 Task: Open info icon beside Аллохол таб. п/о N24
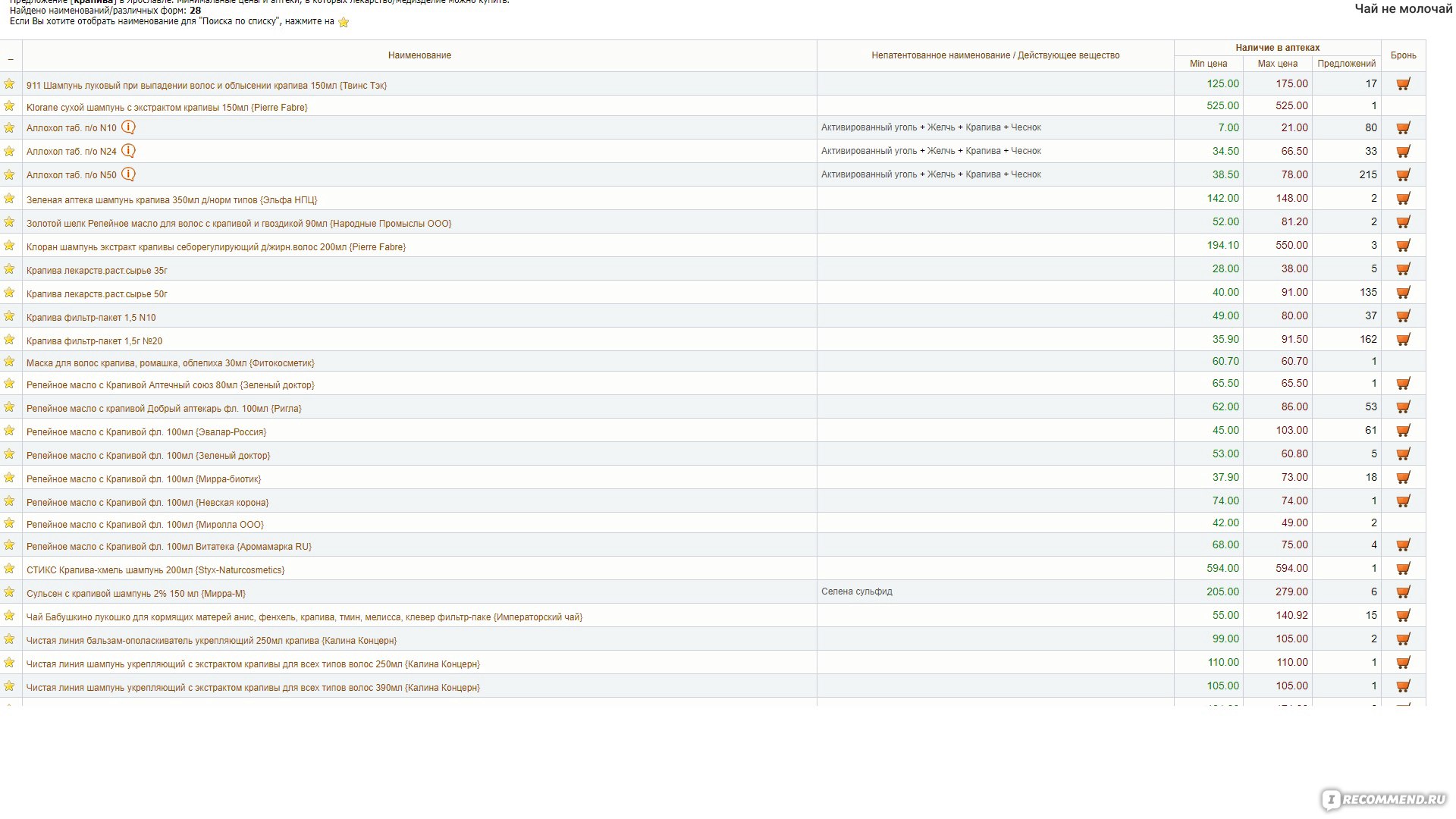coord(129,151)
